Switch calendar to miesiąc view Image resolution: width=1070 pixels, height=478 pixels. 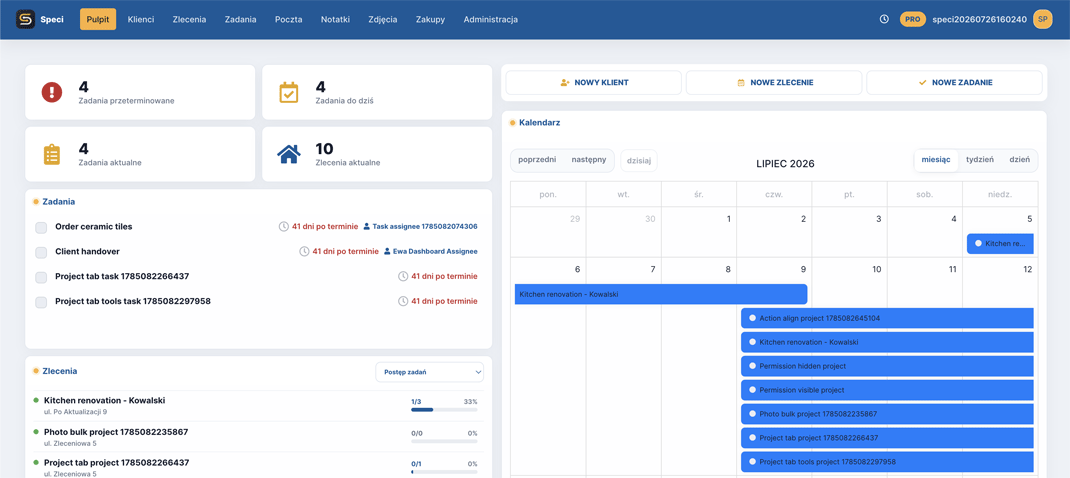[936, 160]
